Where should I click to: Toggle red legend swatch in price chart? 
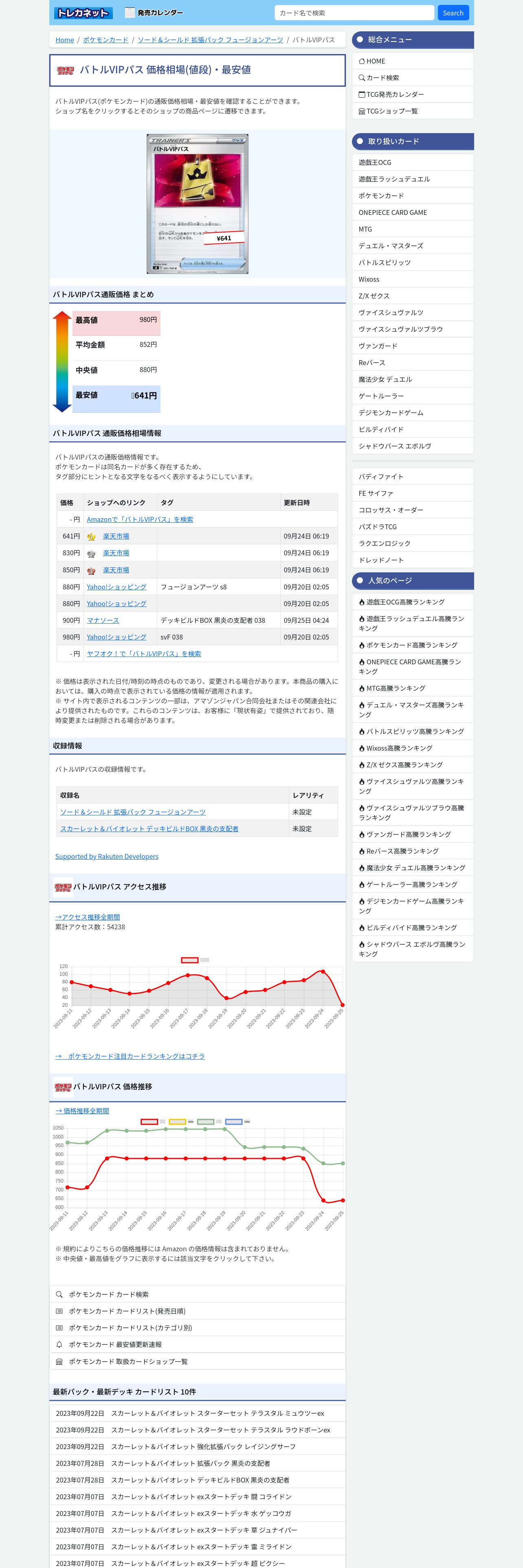(x=149, y=1122)
